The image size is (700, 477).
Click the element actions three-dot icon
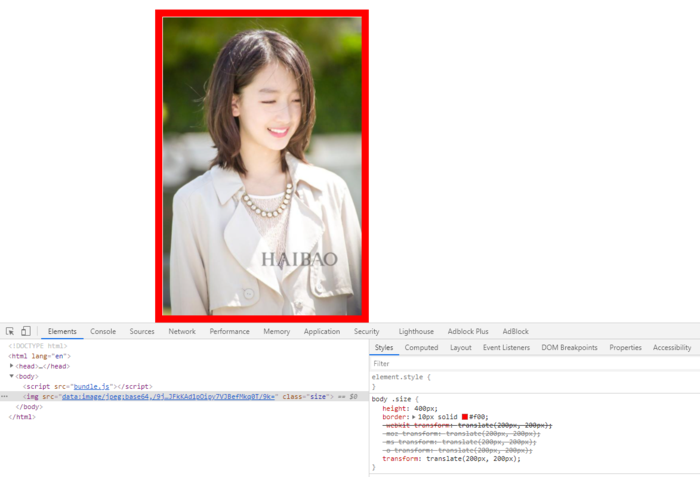[4, 397]
